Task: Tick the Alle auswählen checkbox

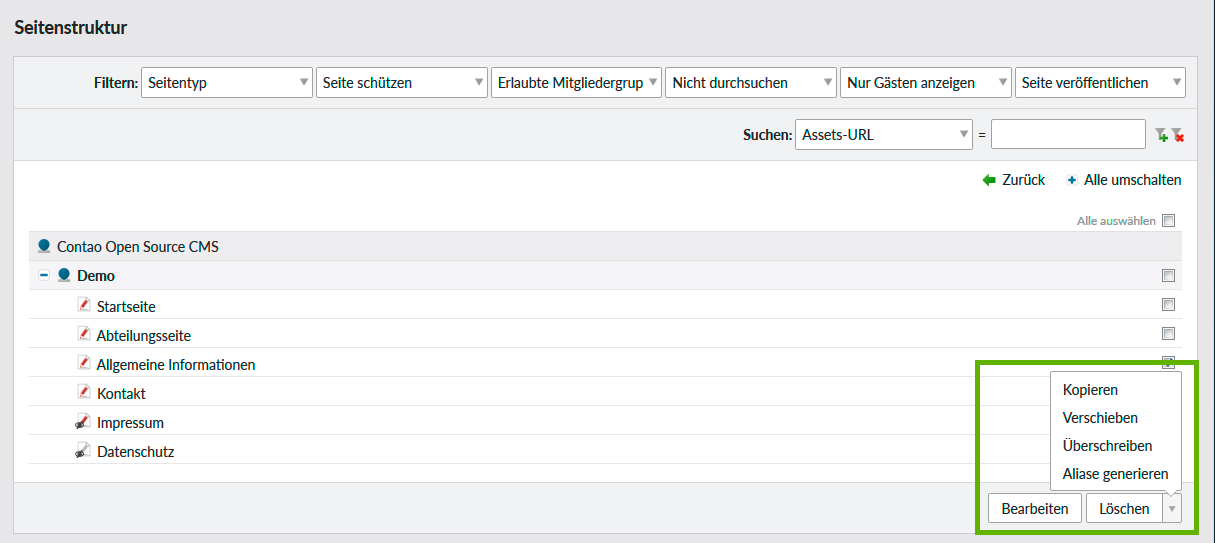Action: pos(1168,221)
